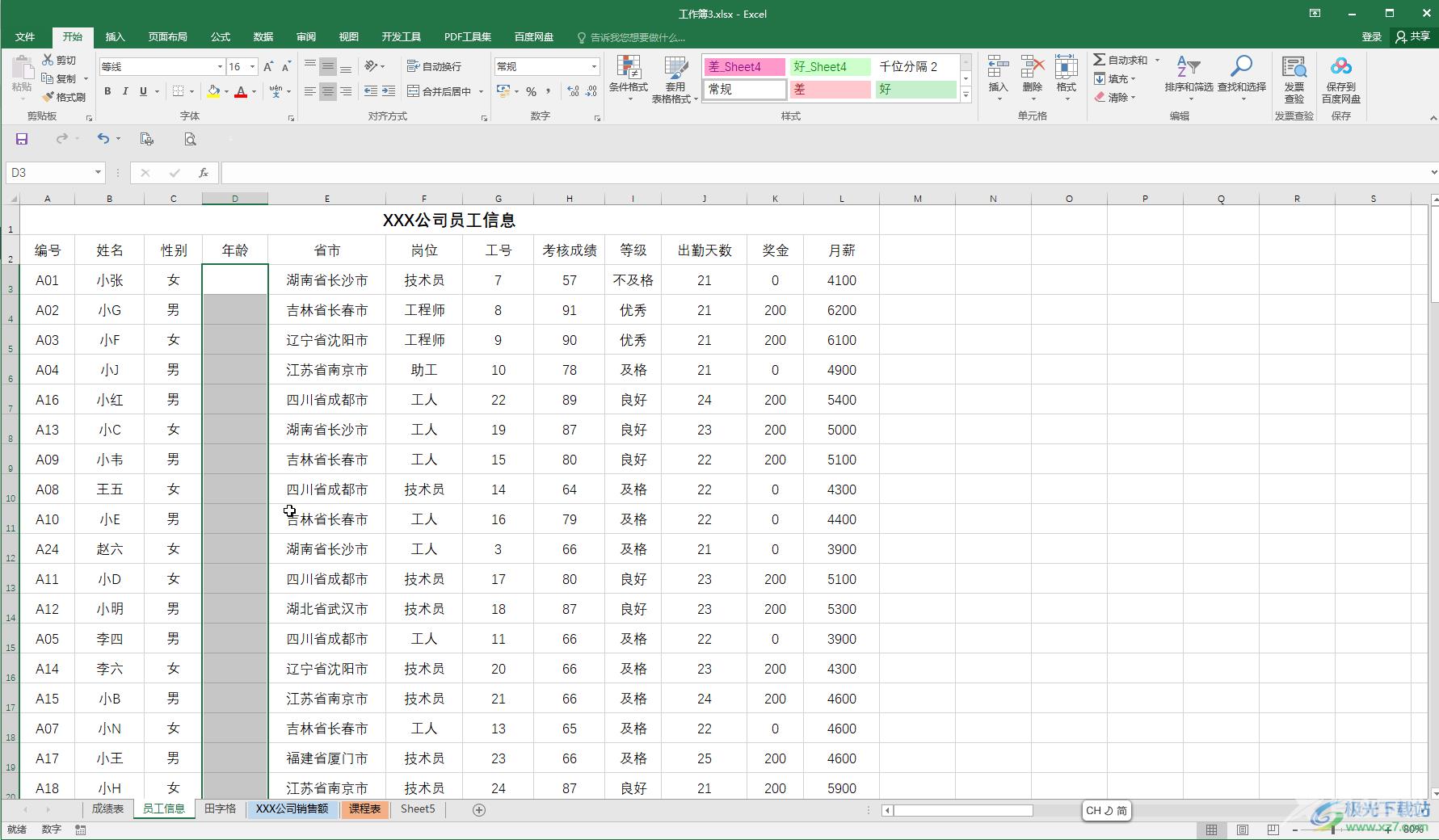
Task: Toggle Bold formatting
Action: [x=107, y=91]
